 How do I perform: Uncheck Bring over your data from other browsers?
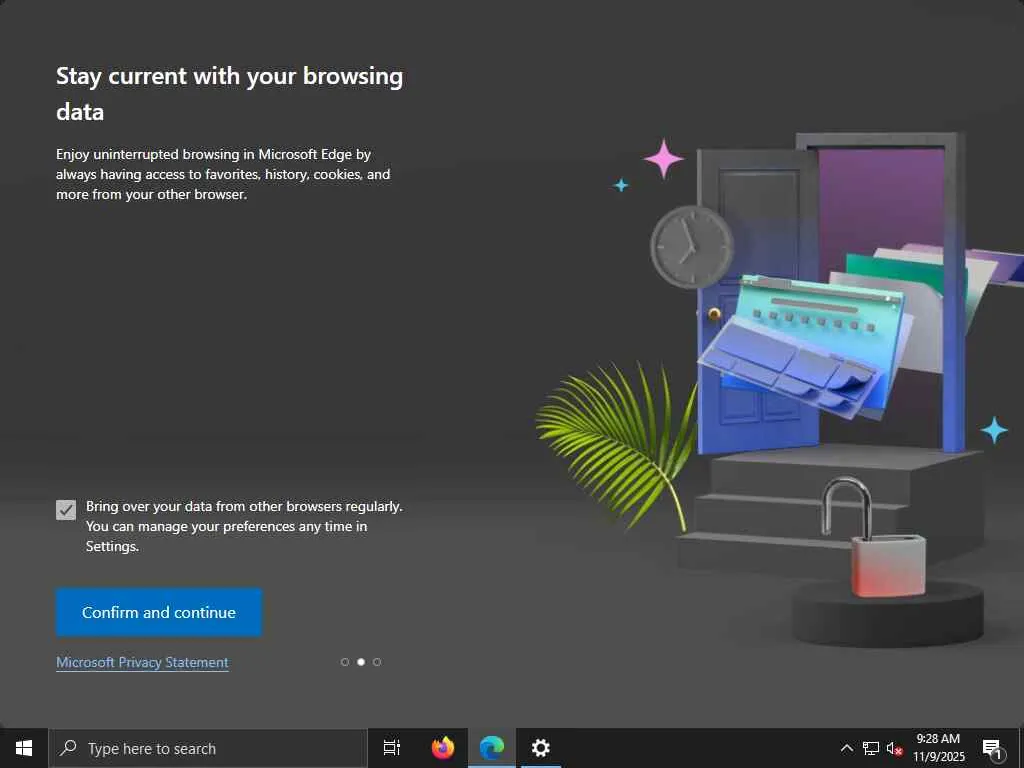(x=66, y=509)
